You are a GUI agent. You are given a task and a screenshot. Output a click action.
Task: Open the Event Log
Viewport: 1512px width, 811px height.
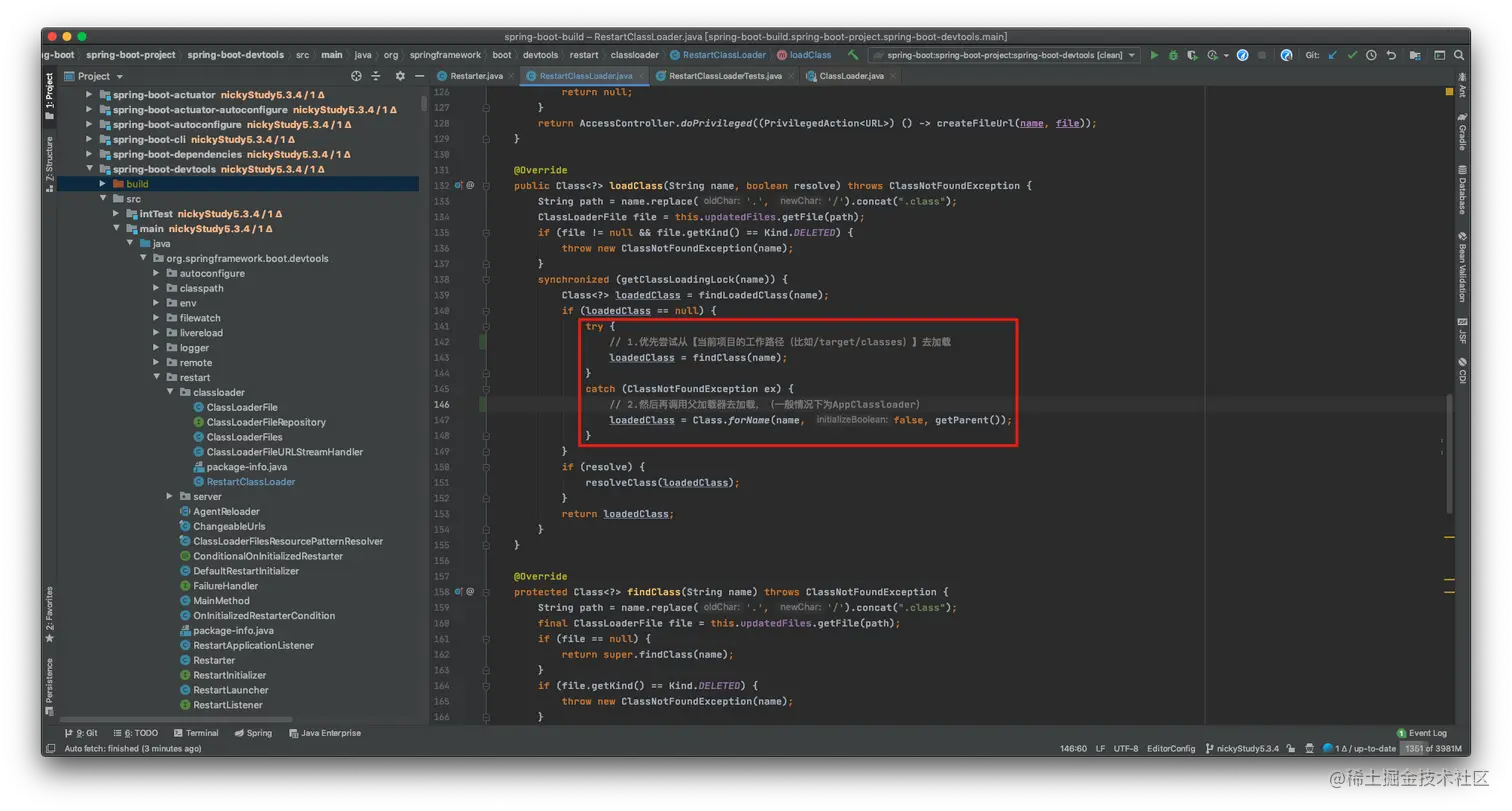pos(1421,733)
